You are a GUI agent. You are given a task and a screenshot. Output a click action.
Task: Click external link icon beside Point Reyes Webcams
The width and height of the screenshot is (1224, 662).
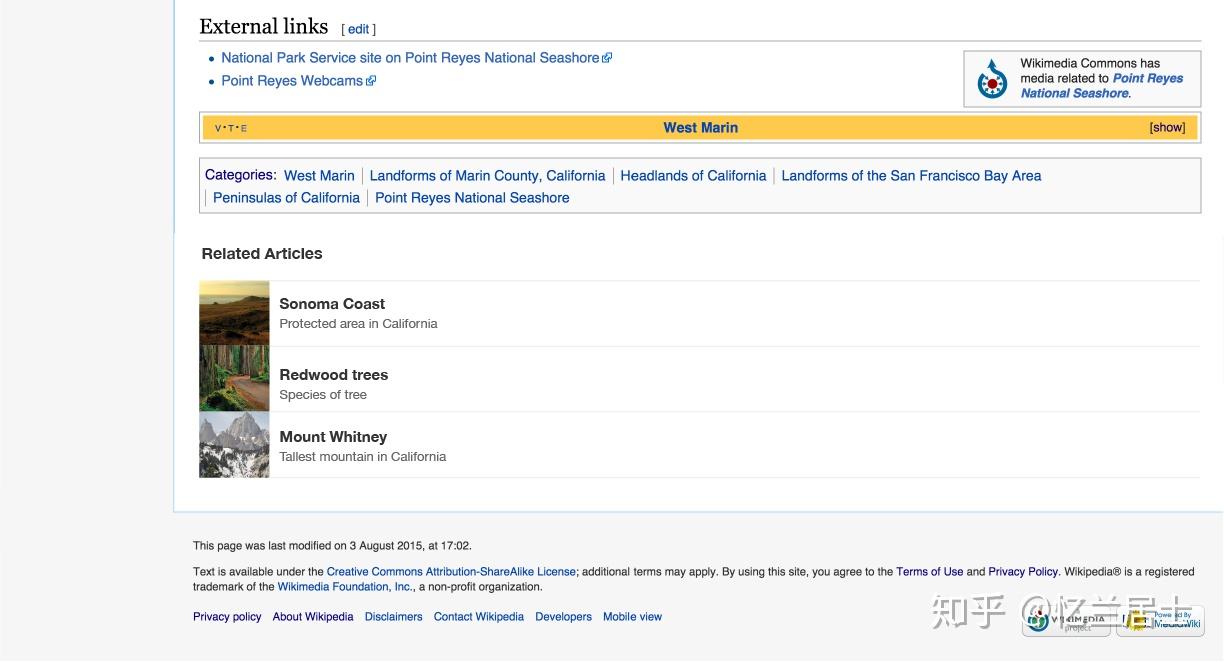(371, 81)
